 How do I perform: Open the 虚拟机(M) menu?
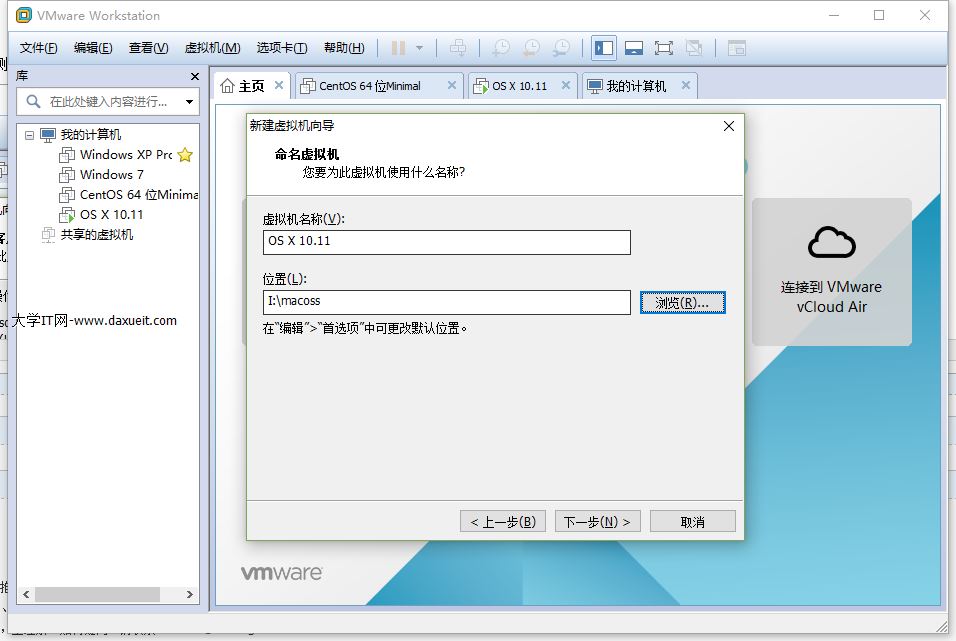pos(212,48)
